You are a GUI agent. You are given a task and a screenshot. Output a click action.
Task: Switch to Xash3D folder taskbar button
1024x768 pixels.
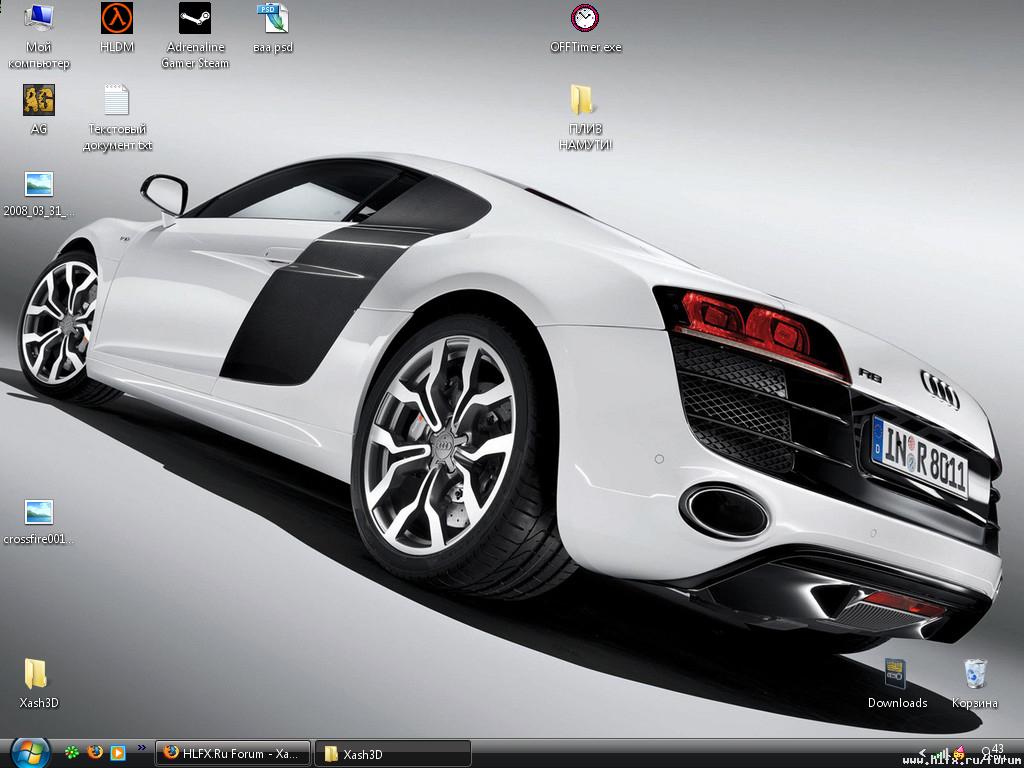coord(392,754)
